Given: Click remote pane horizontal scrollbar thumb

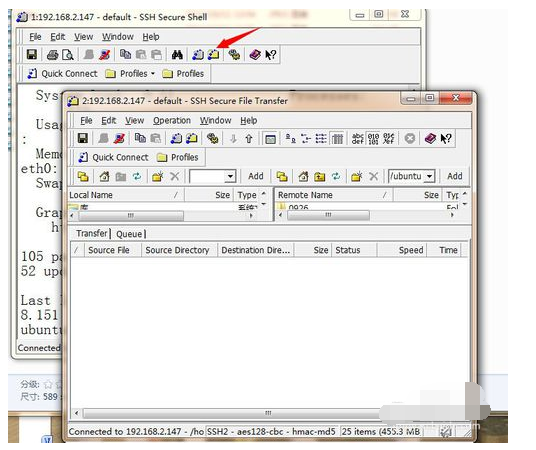Looking at the screenshot, I should coord(328,215).
